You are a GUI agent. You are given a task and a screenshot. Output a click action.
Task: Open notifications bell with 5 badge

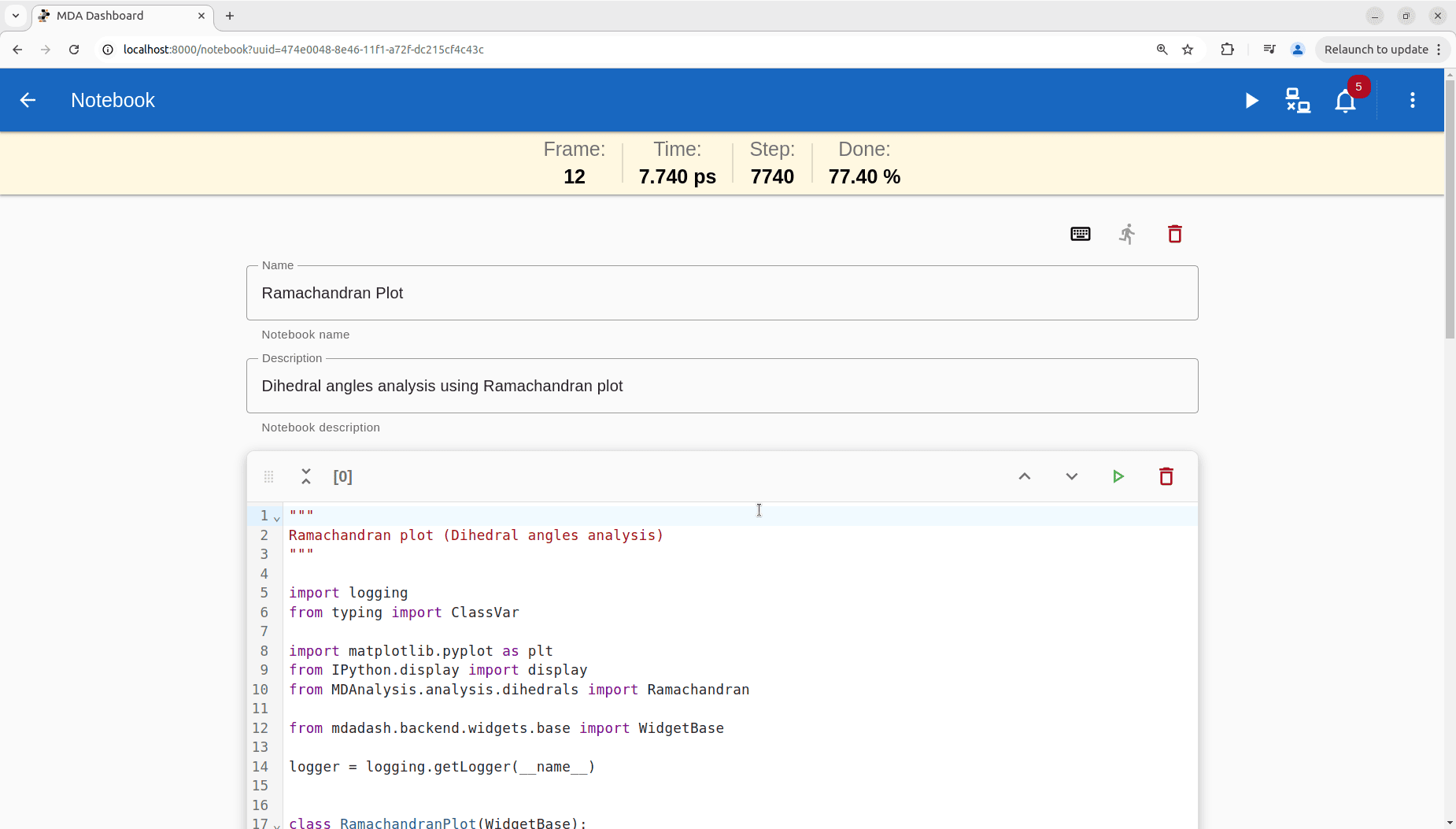point(1346,102)
